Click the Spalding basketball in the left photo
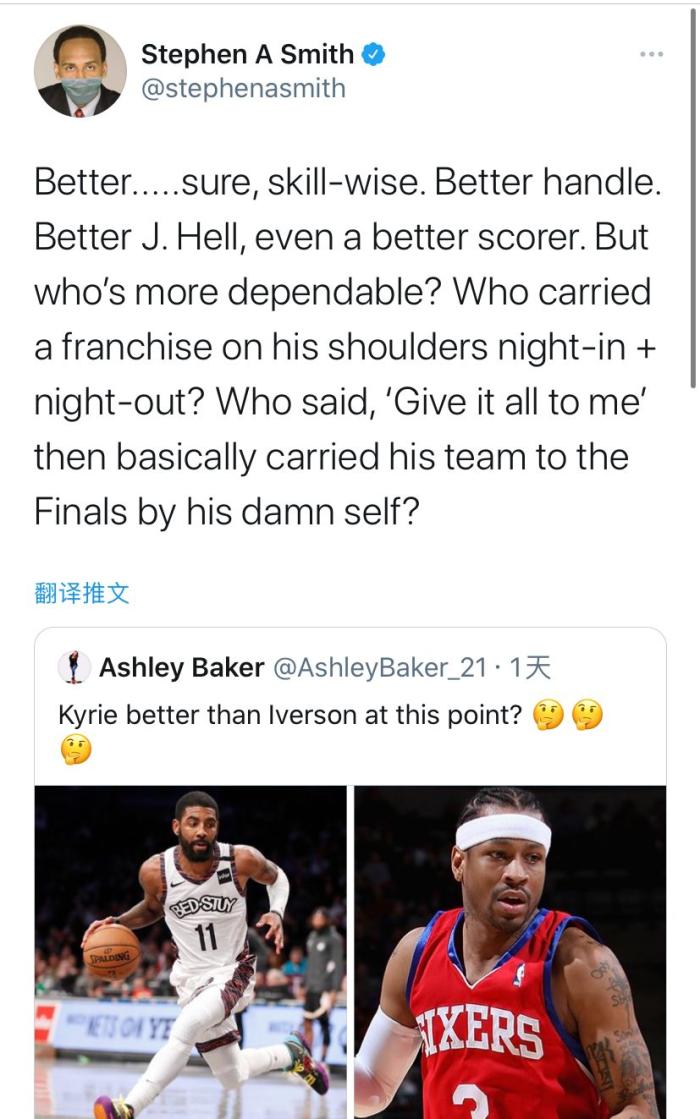Screen dimensions: 700x1119 pyautogui.click(x=112, y=950)
